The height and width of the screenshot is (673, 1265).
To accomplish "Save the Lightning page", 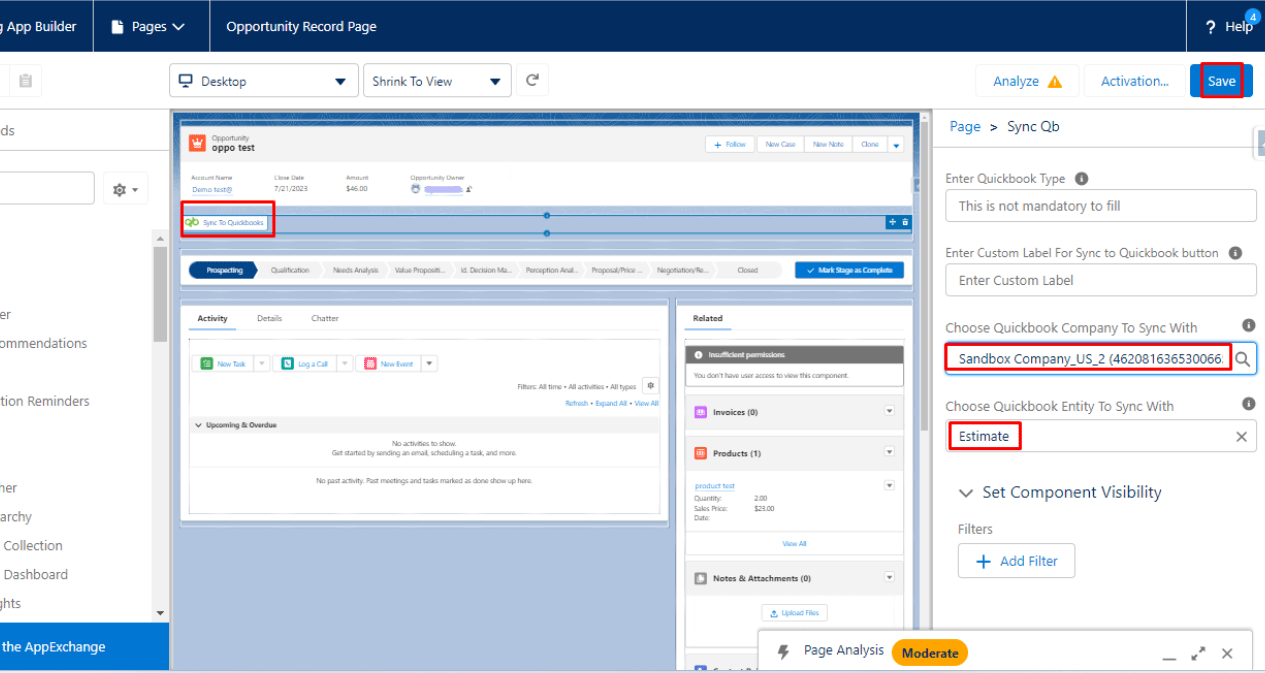I will pos(1221,81).
